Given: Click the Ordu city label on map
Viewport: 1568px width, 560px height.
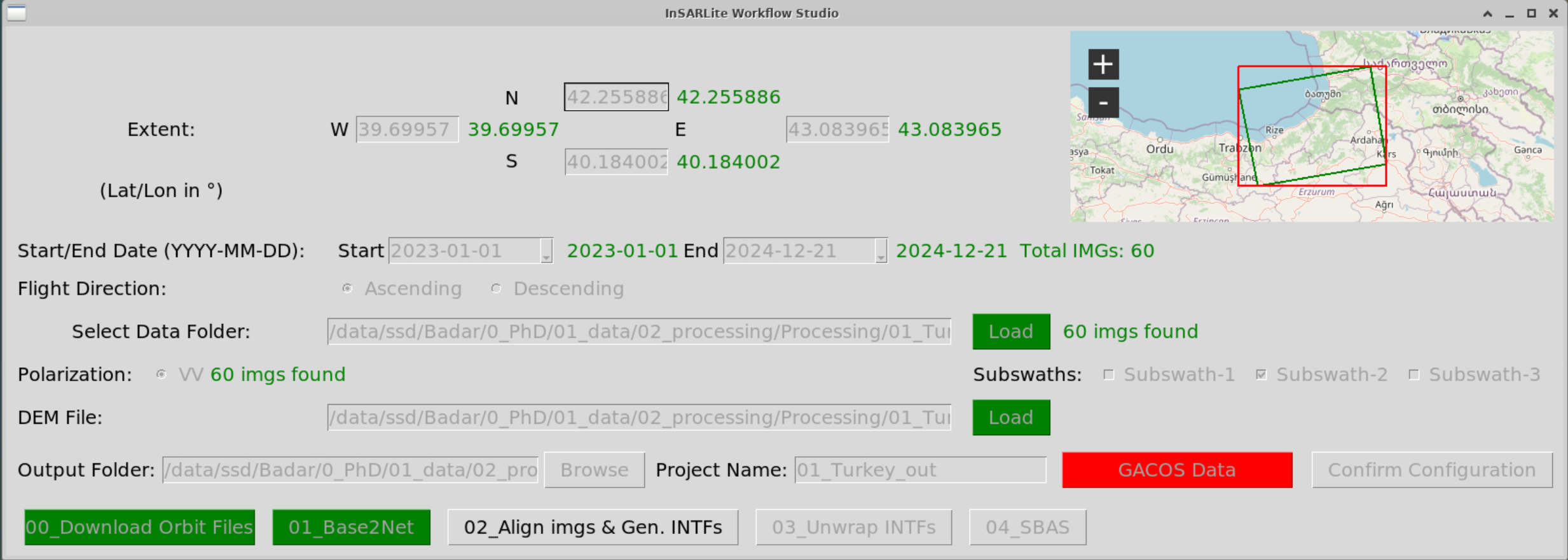Looking at the screenshot, I should point(1160,149).
